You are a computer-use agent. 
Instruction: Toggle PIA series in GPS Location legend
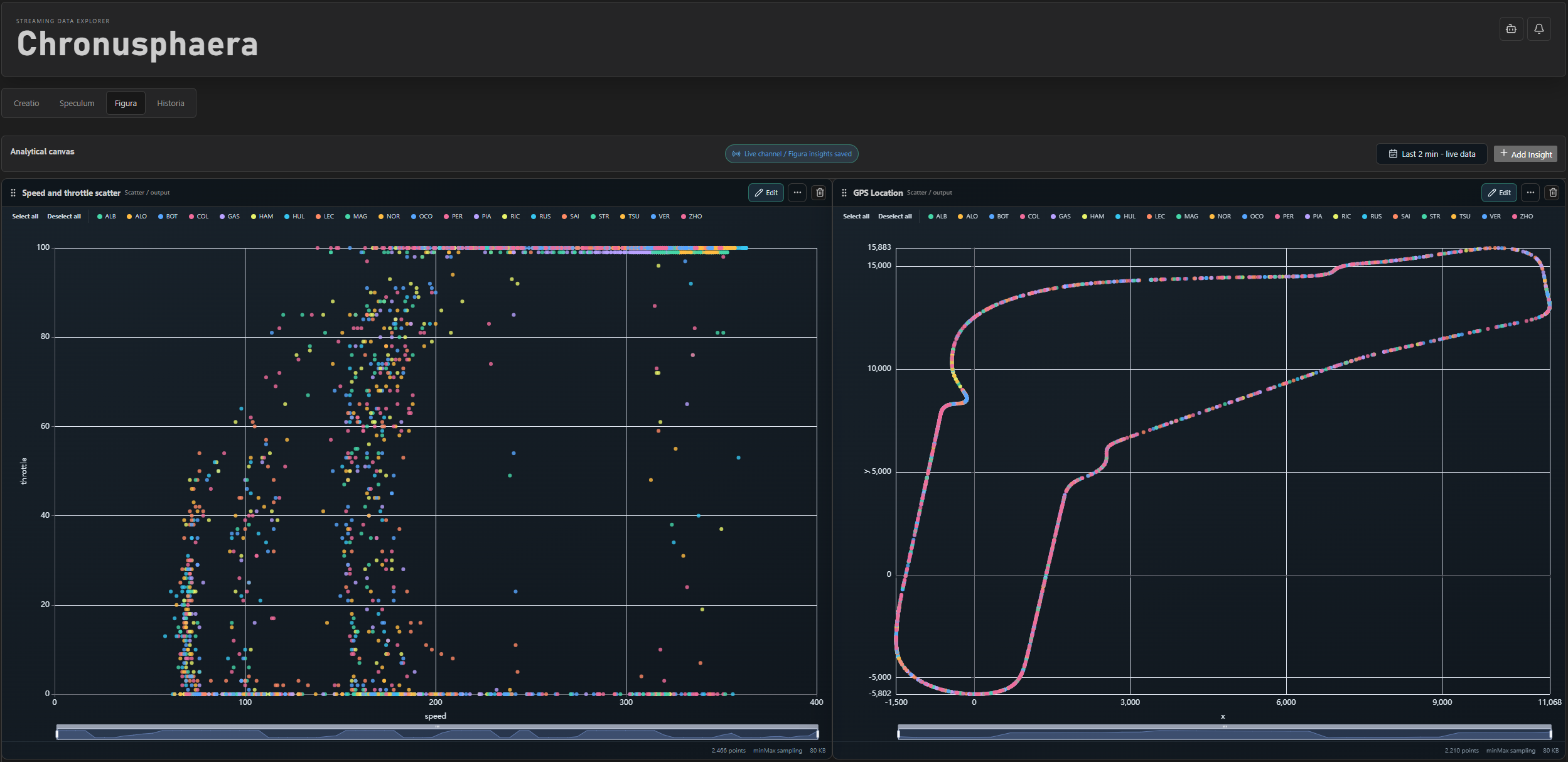[1314, 217]
